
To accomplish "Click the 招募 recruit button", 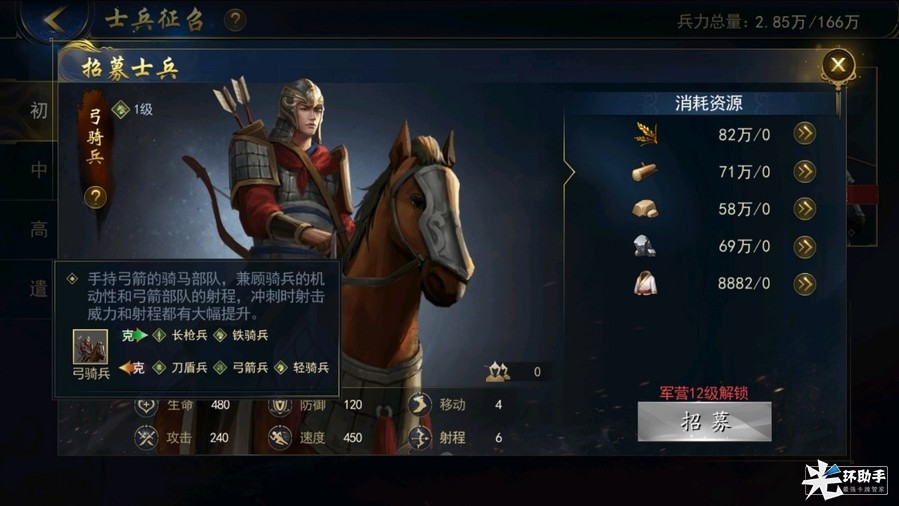I will pyautogui.click(x=705, y=422).
